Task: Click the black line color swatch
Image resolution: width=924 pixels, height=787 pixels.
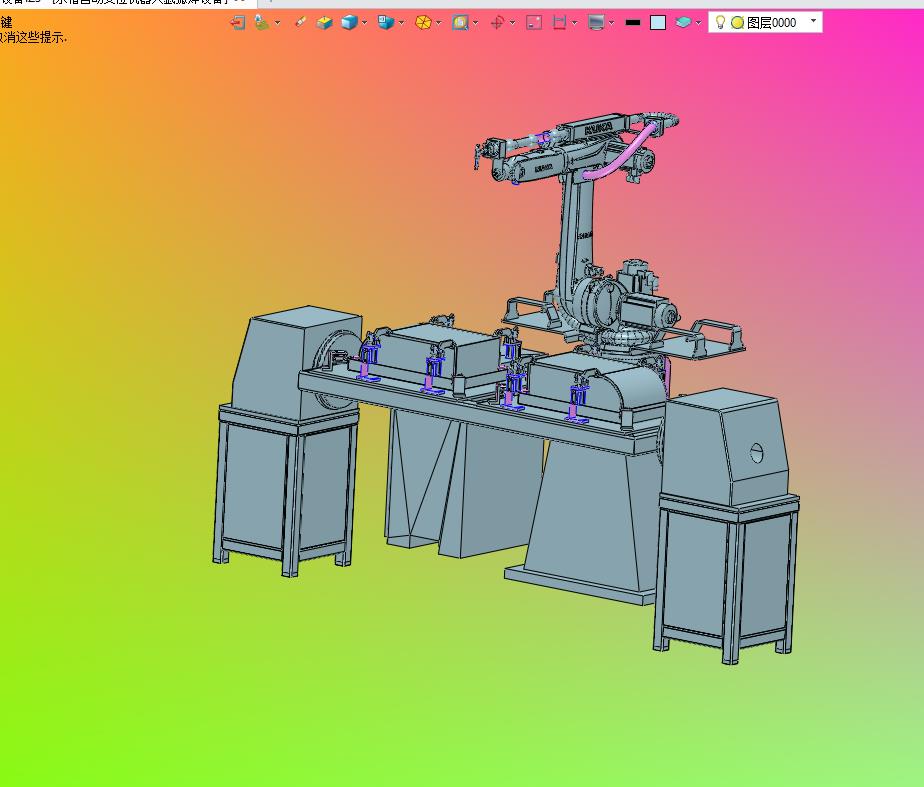Action: tap(632, 22)
